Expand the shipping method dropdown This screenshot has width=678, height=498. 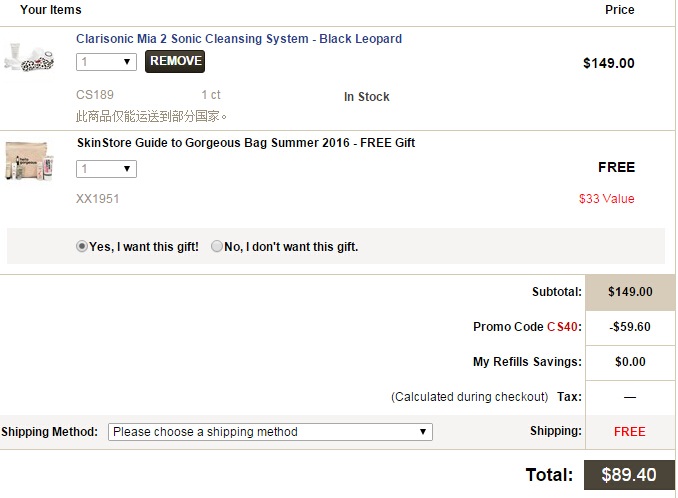pyautogui.click(x=270, y=432)
